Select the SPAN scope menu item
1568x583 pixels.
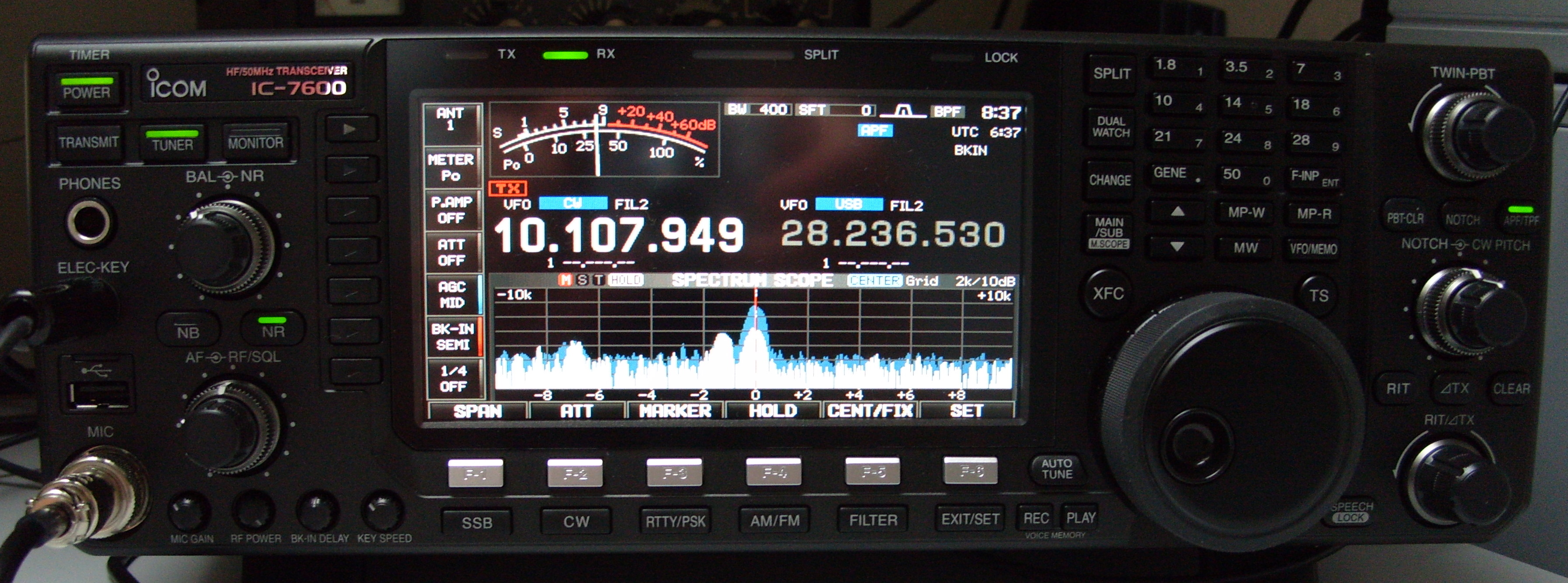[x=478, y=411]
